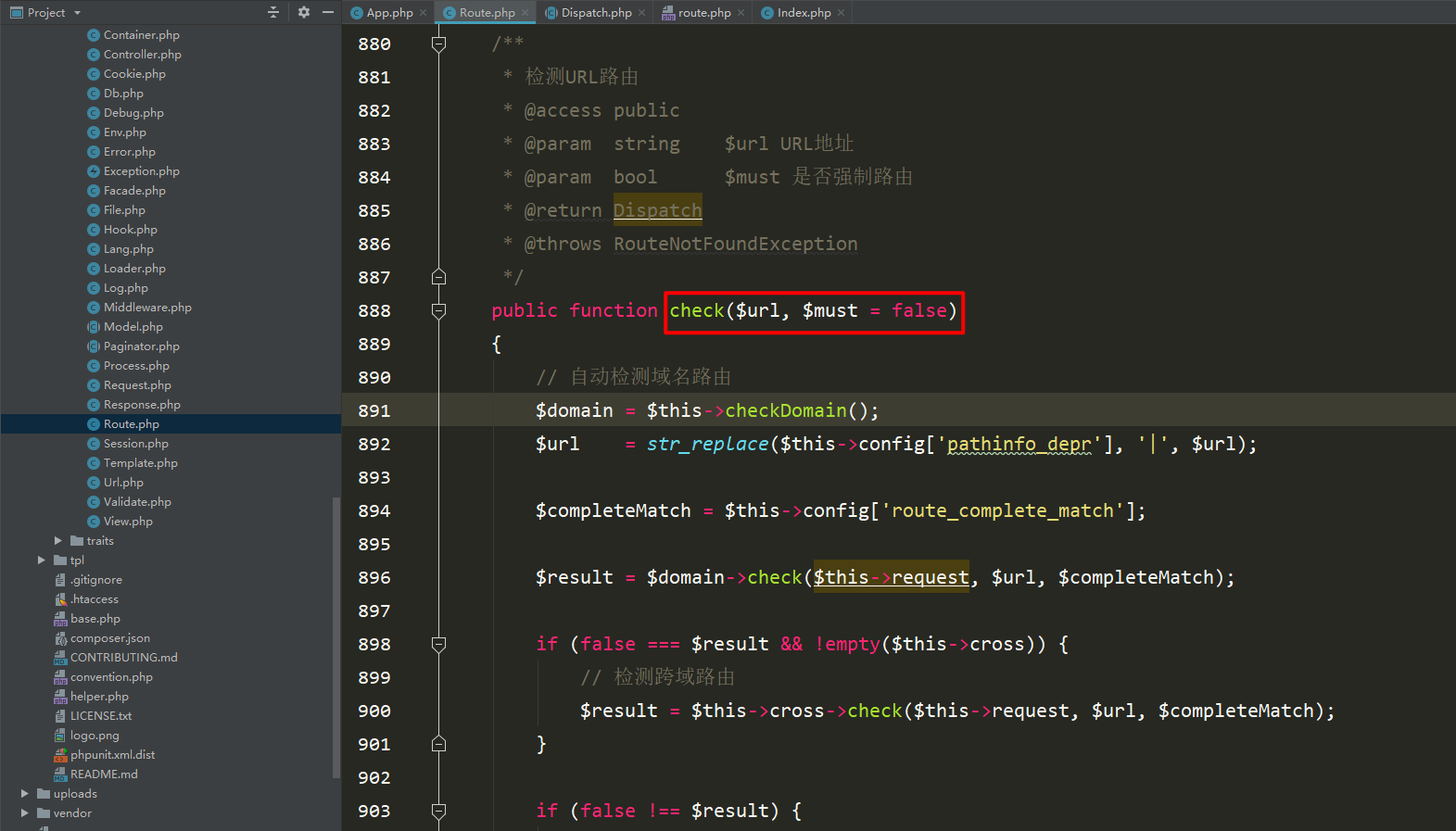Switch to the Dispatch.php tab
Viewport: 1456px width, 831px height.
pos(596,13)
